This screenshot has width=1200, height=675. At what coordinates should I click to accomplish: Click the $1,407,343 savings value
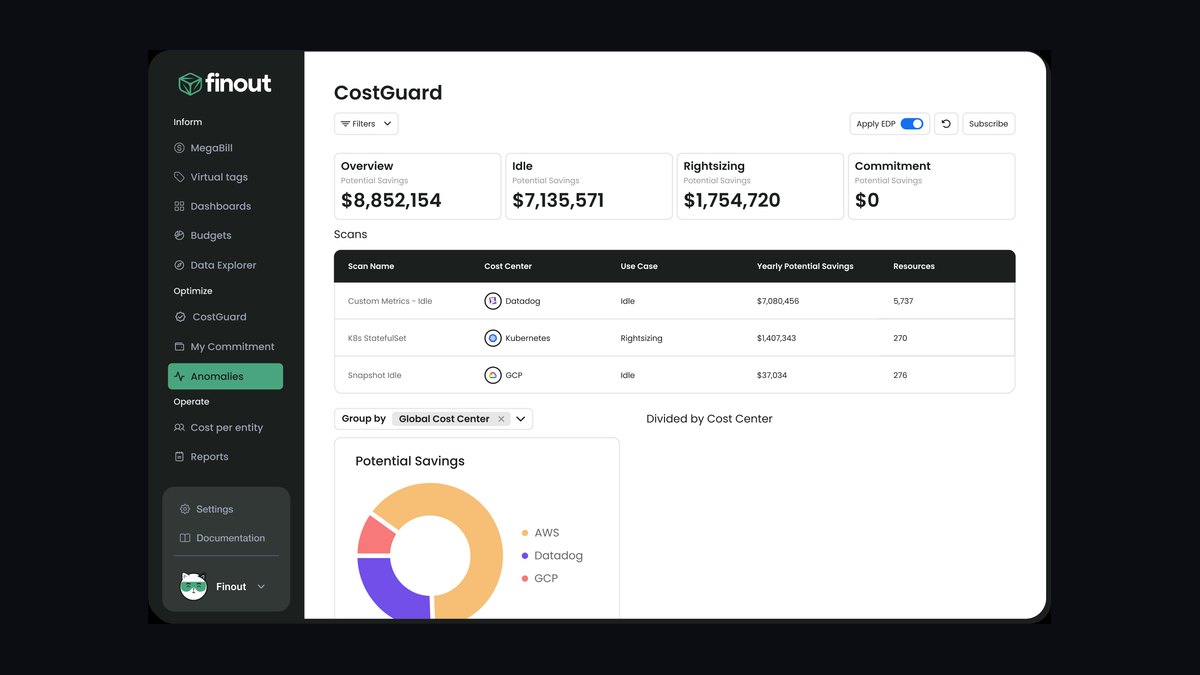(777, 338)
